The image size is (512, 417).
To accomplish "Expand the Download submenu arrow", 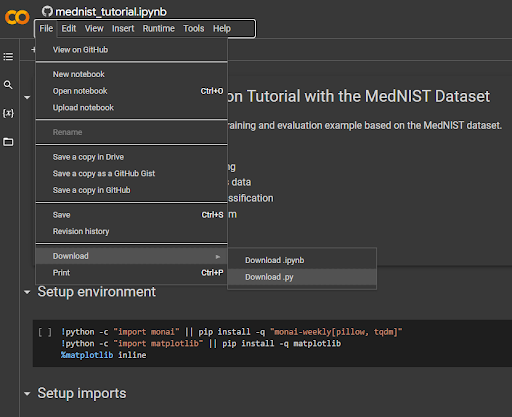I will point(218,256).
